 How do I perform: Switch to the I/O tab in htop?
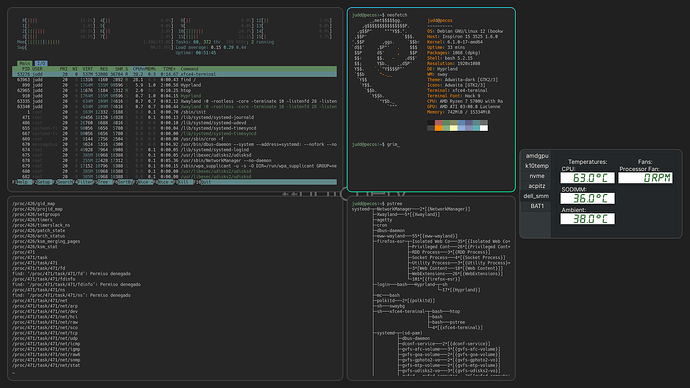pos(41,63)
